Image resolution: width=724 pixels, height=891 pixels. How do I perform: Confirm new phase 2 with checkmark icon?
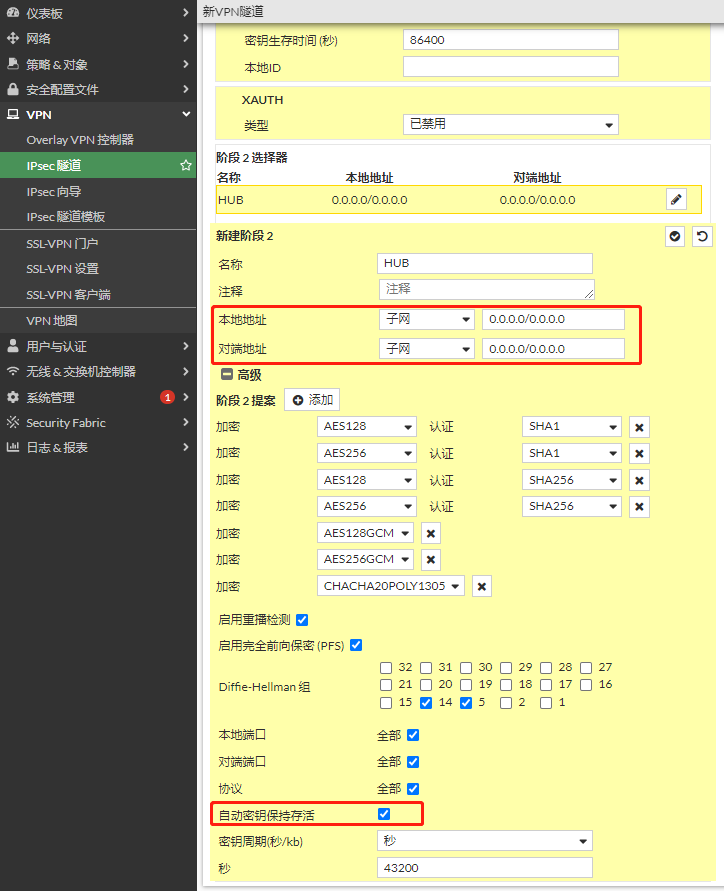point(675,236)
